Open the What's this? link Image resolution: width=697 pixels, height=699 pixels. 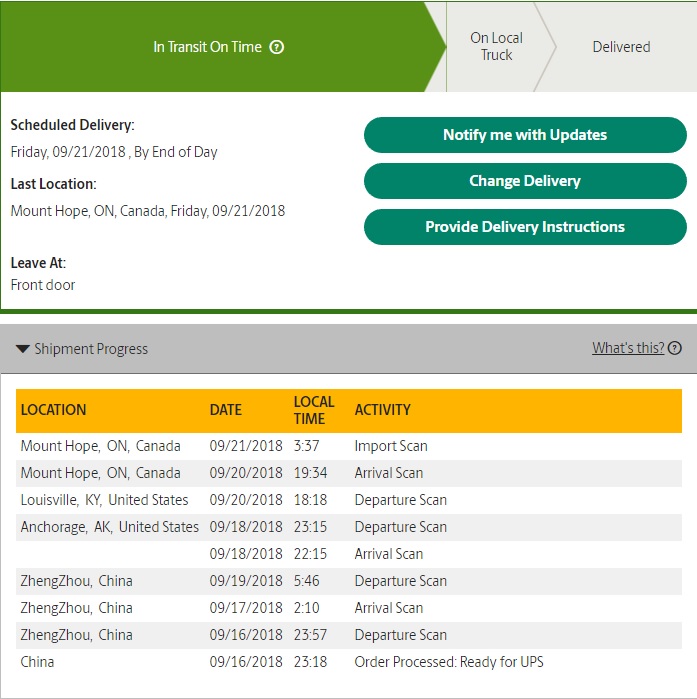[x=628, y=348]
